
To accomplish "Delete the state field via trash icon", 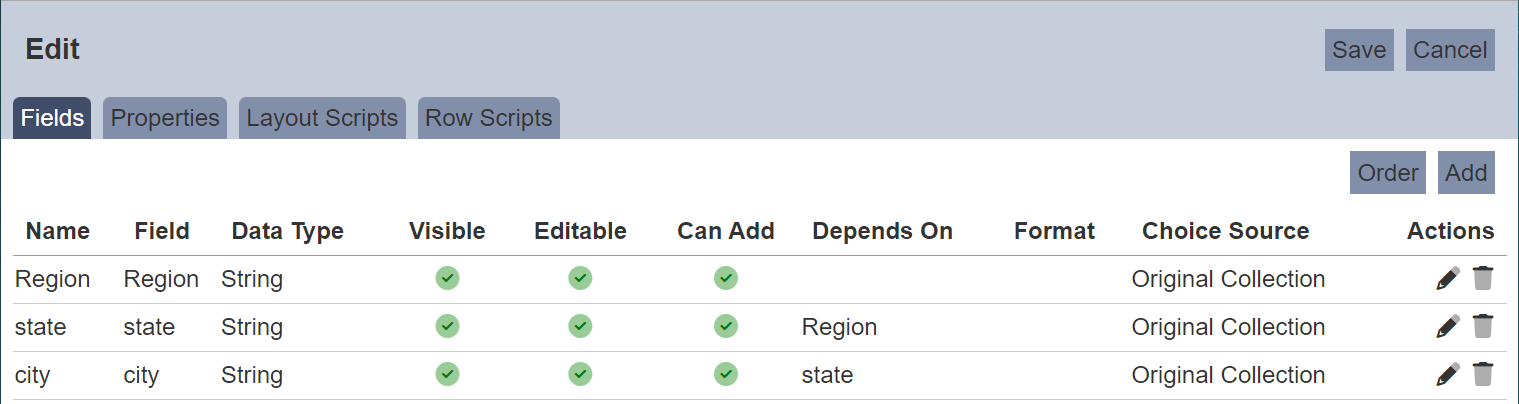I will point(1483,327).
